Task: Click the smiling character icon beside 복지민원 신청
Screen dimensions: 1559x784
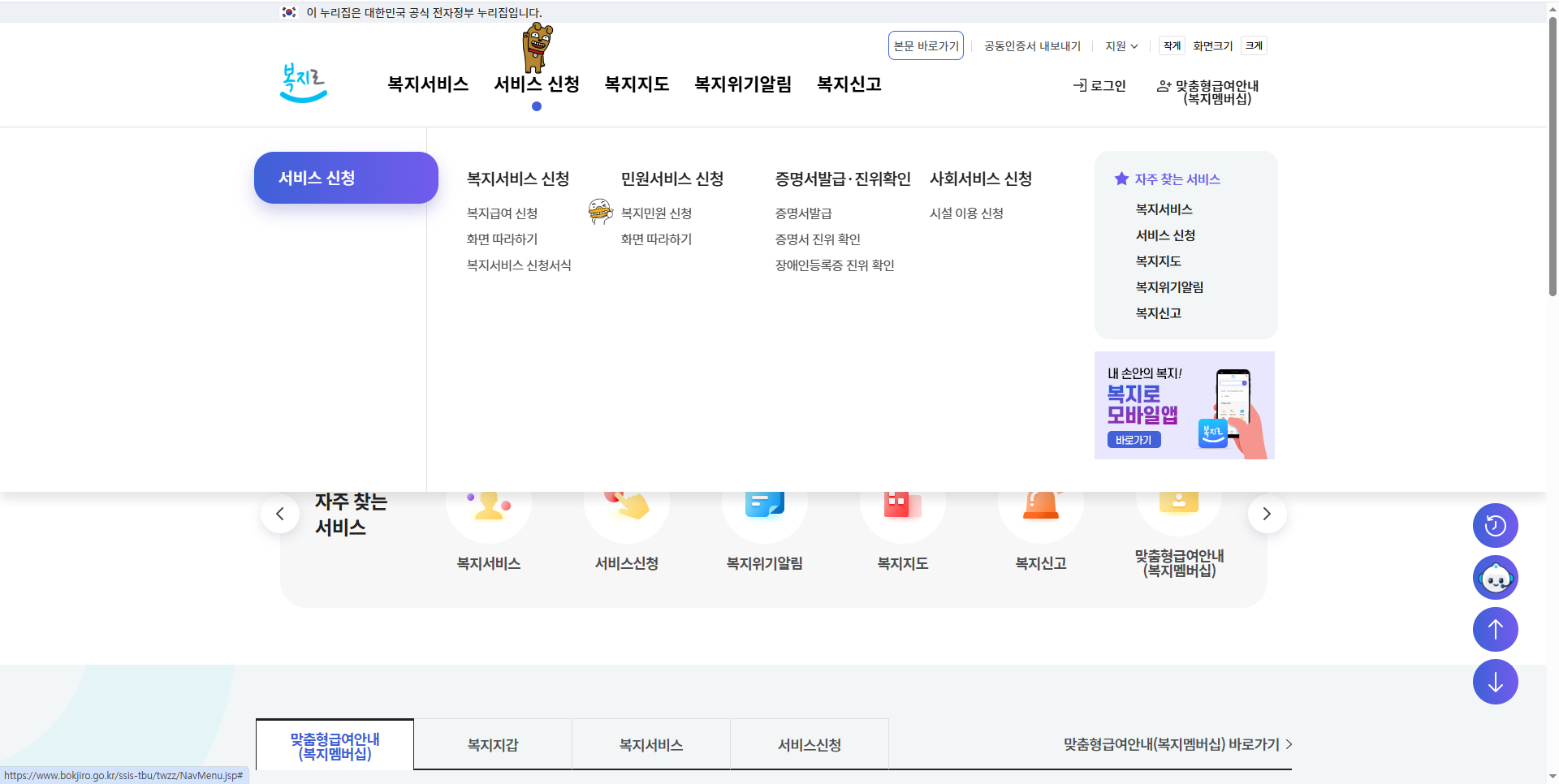Action: click(x=600, y=211)
